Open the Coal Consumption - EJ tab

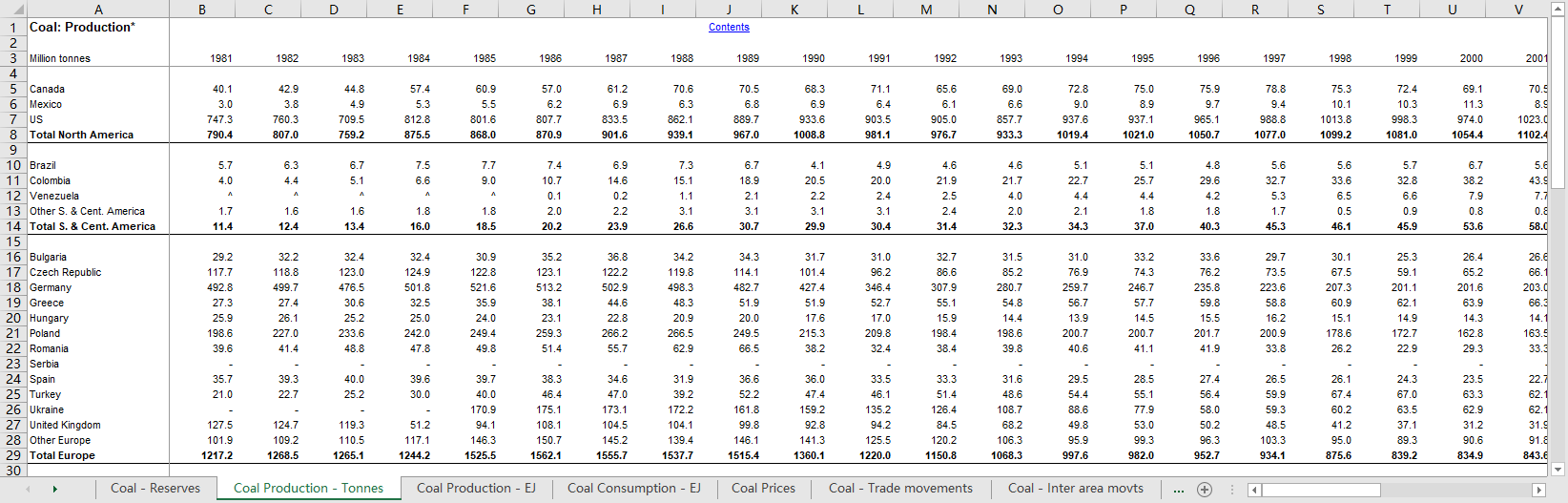633,488
